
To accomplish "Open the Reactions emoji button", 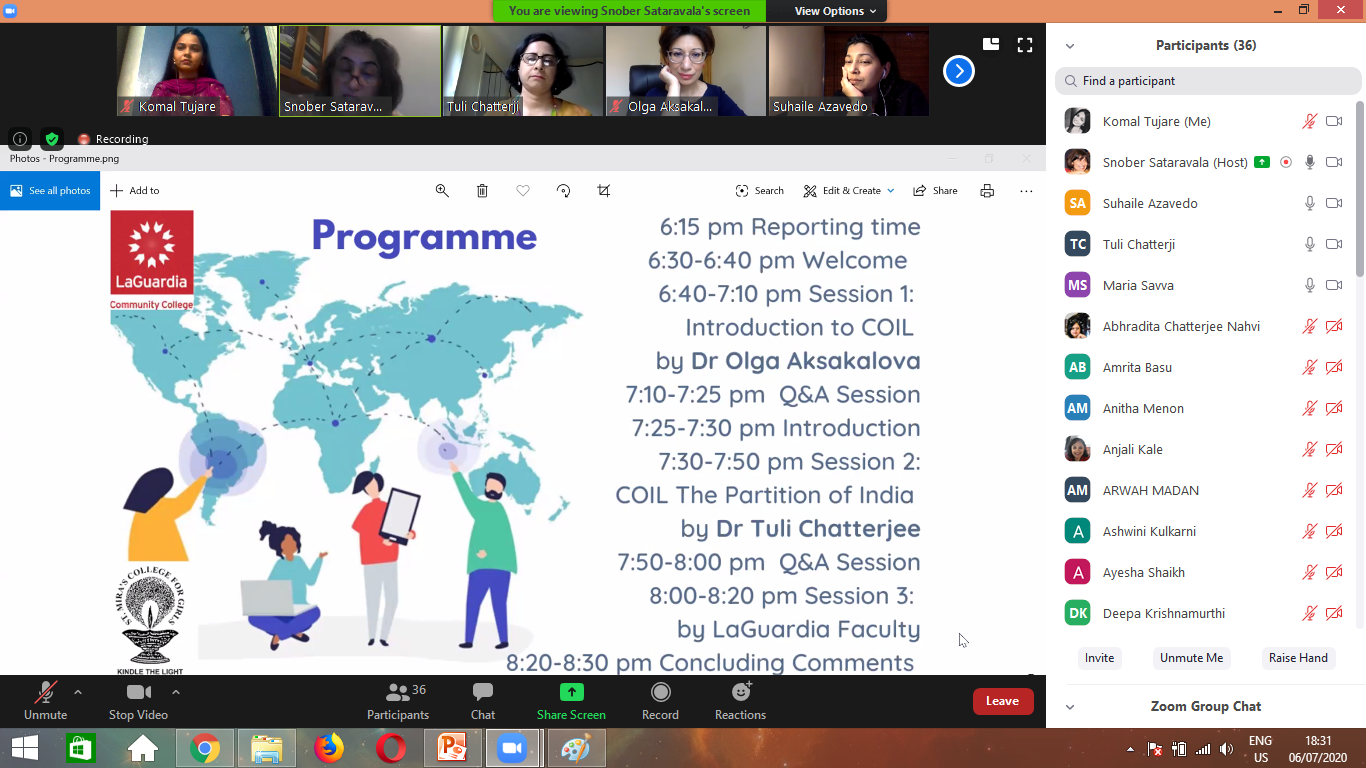I will 740,693.
